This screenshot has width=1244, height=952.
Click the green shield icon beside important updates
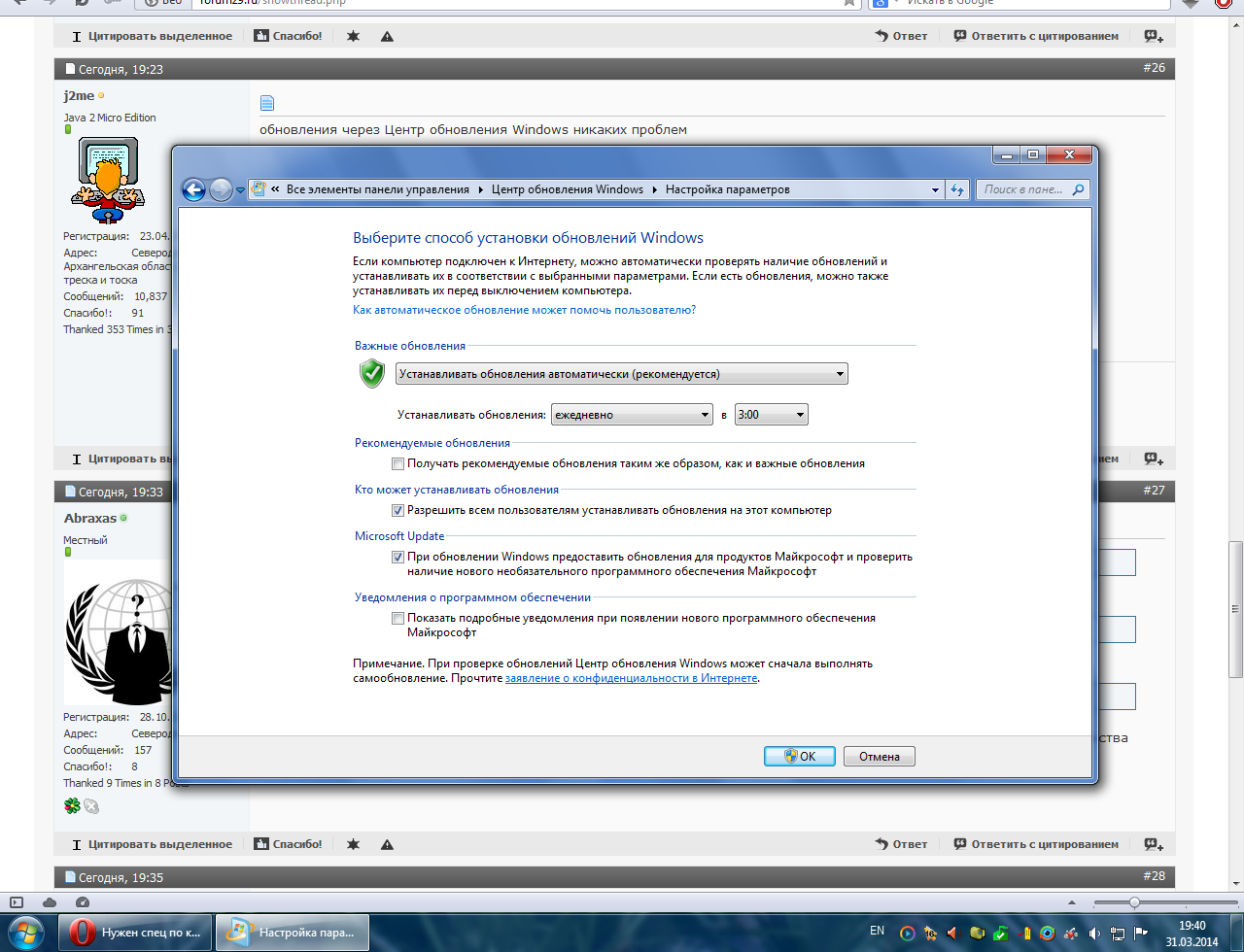click(x=372, y=374)
